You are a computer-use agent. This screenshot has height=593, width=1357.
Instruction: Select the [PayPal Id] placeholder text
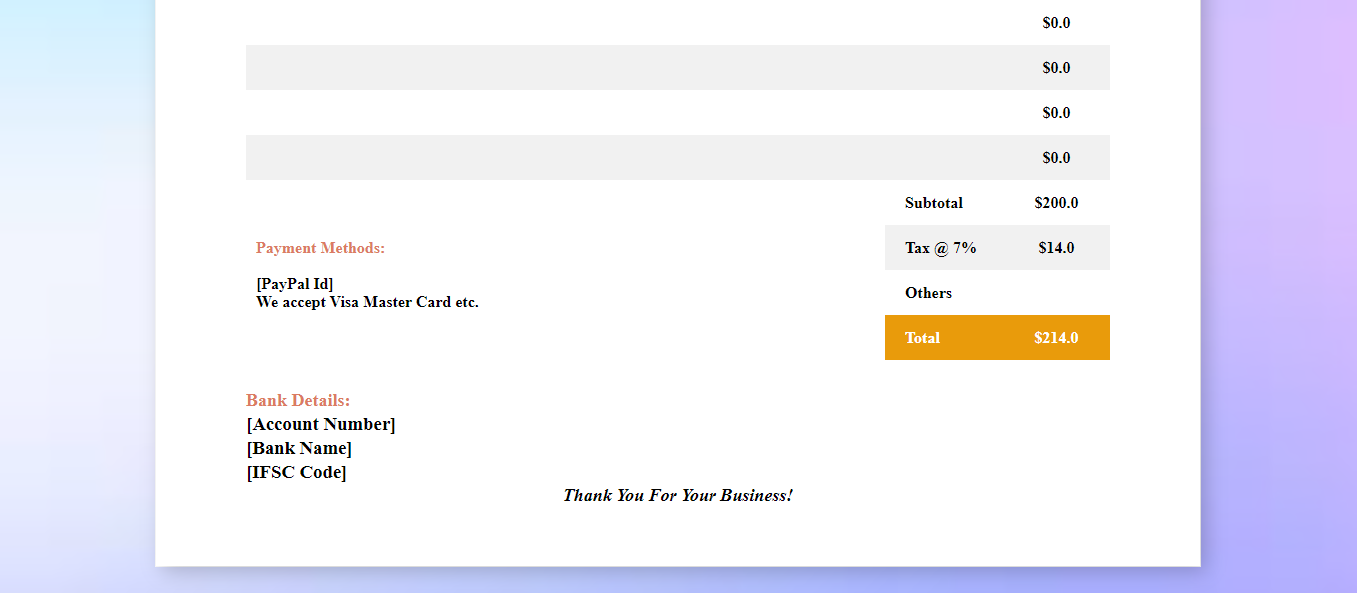pos(296,283)
